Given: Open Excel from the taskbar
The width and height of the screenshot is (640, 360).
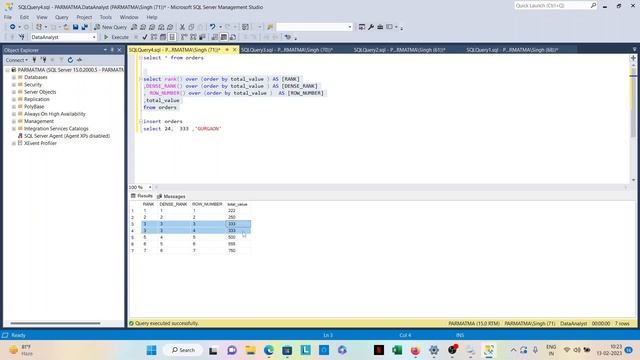Looking at the screenshot, I should coord(397,350).
